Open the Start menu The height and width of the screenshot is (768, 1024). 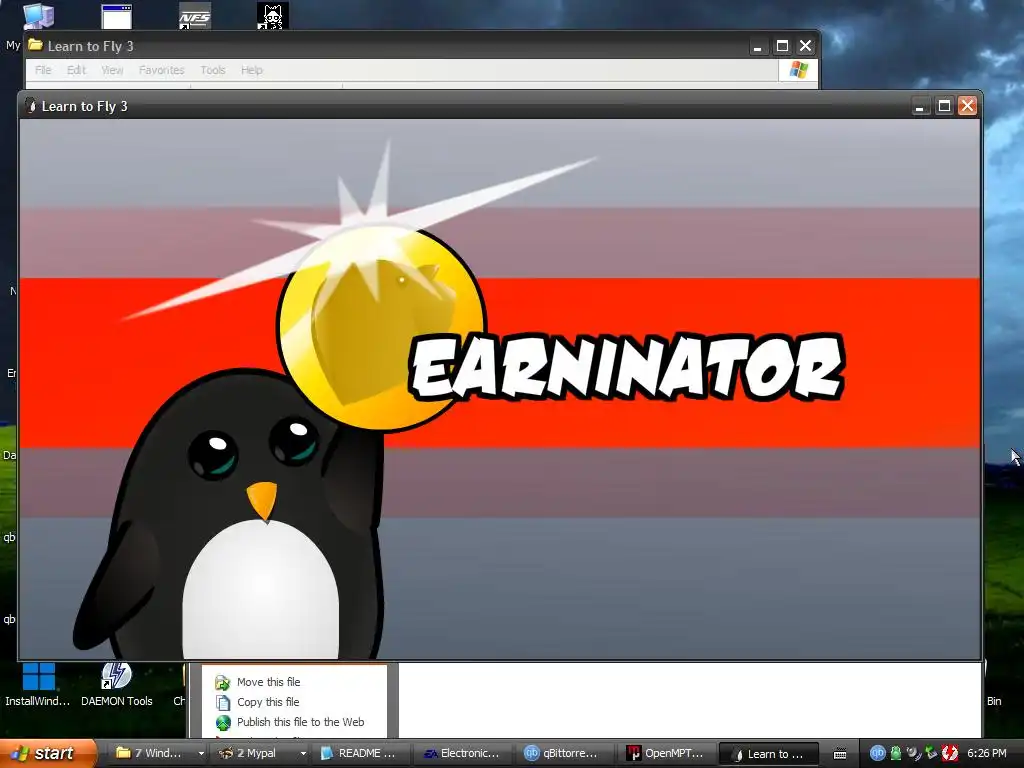(46, 754)
